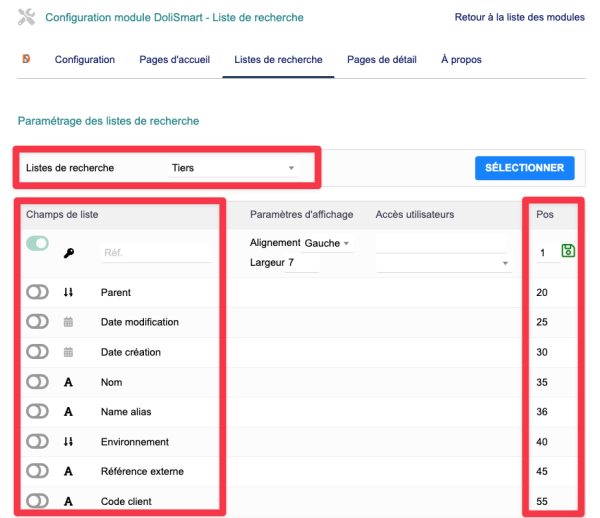Image resolution: width=600 pixels, height=518 pixels.
Task: Enable the Parent field toggle
Action: point(38,292)
